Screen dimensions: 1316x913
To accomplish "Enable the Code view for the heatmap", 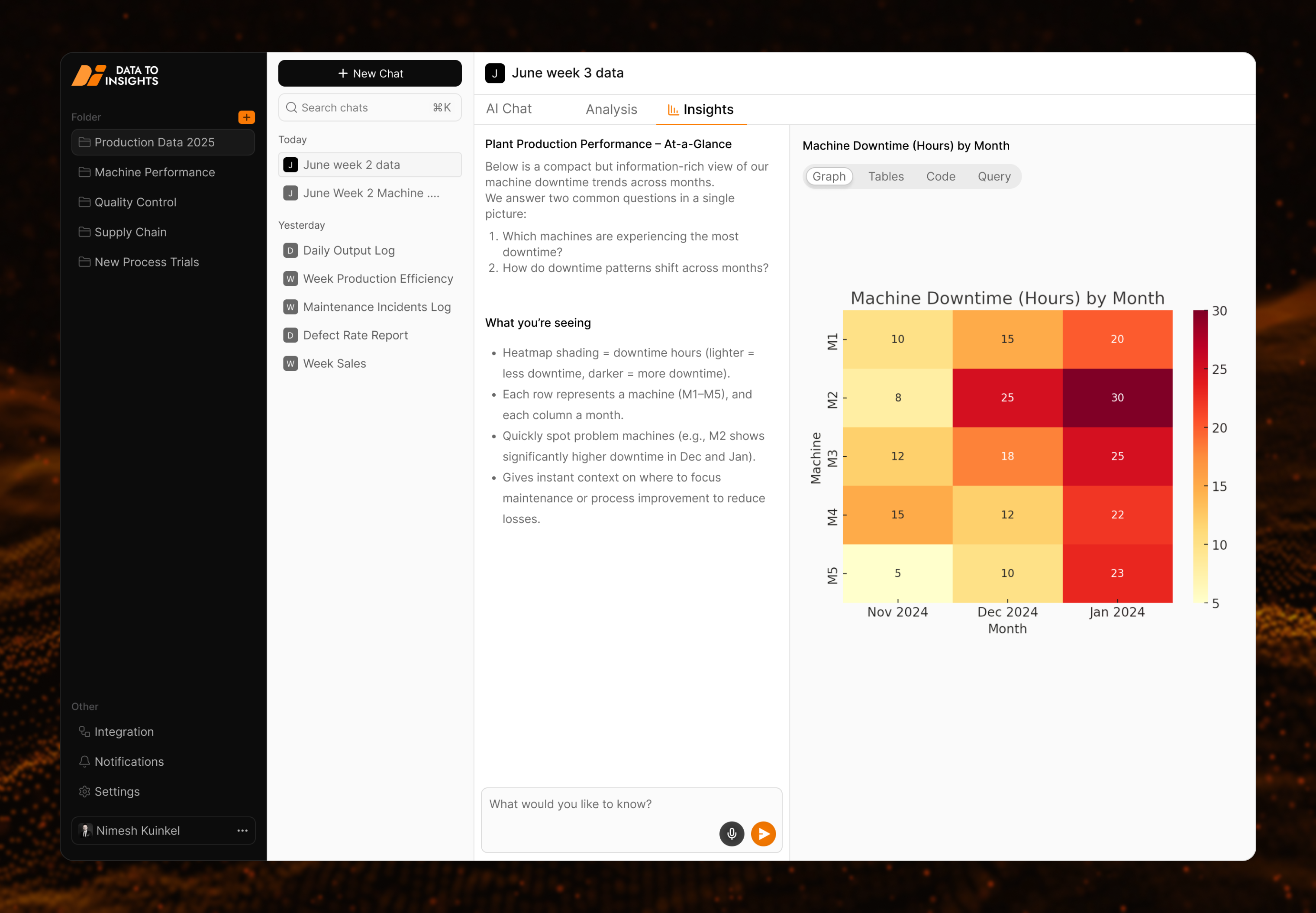I will click(940, 176).
